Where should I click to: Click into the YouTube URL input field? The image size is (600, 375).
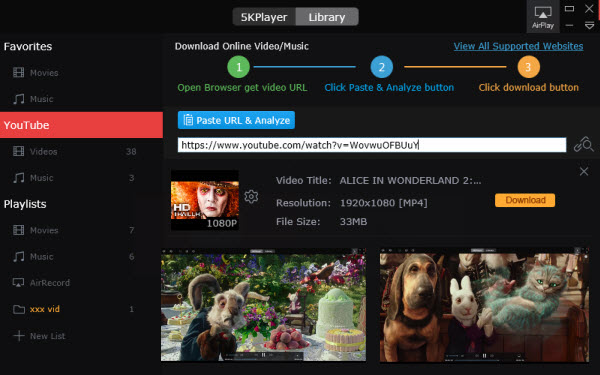click(372, 145)
